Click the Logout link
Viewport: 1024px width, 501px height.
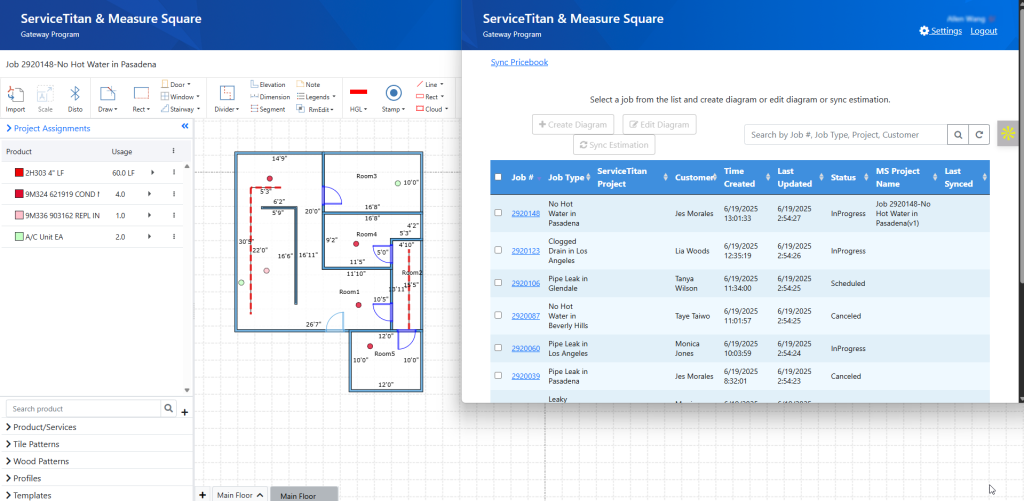tap(984, 31)
